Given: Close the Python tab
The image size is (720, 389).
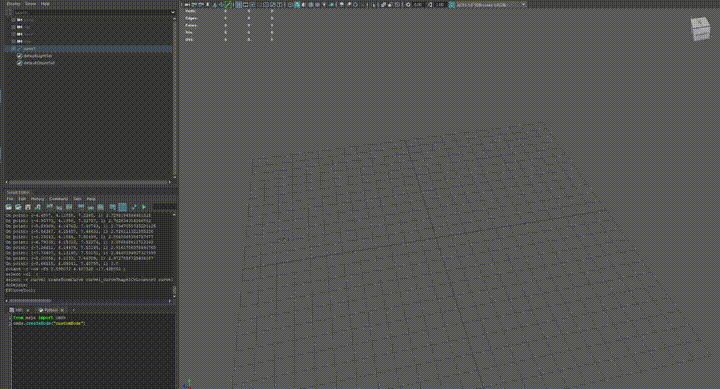Looking at the screenshot, I should [62, 310].
